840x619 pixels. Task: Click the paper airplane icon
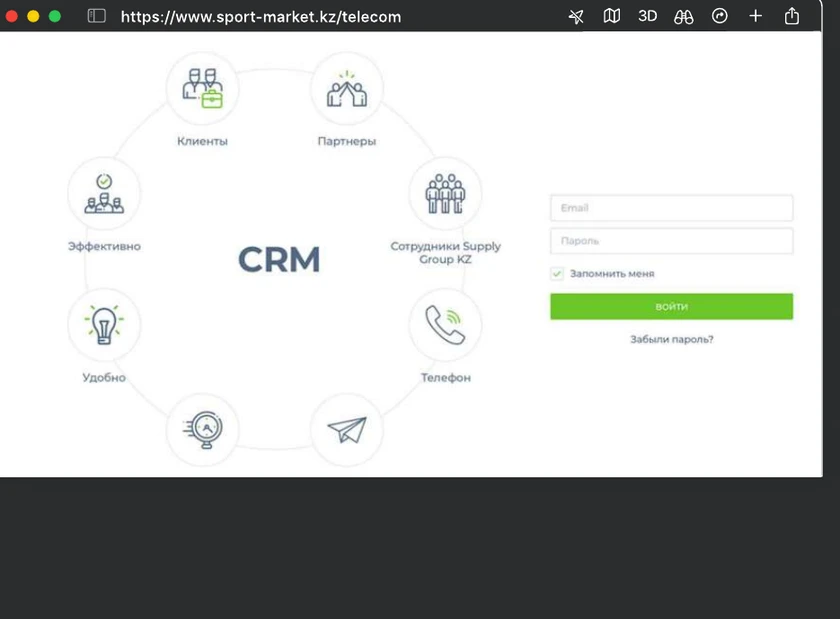click(347, 430)
